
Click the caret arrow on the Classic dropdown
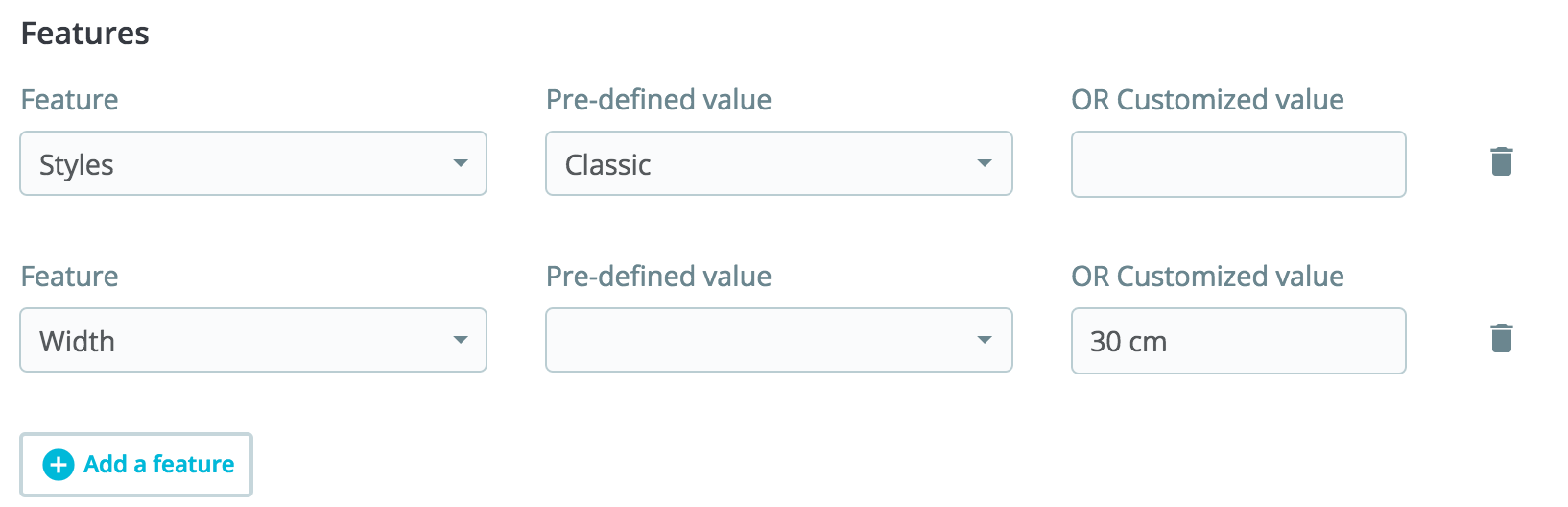point(985,164)
